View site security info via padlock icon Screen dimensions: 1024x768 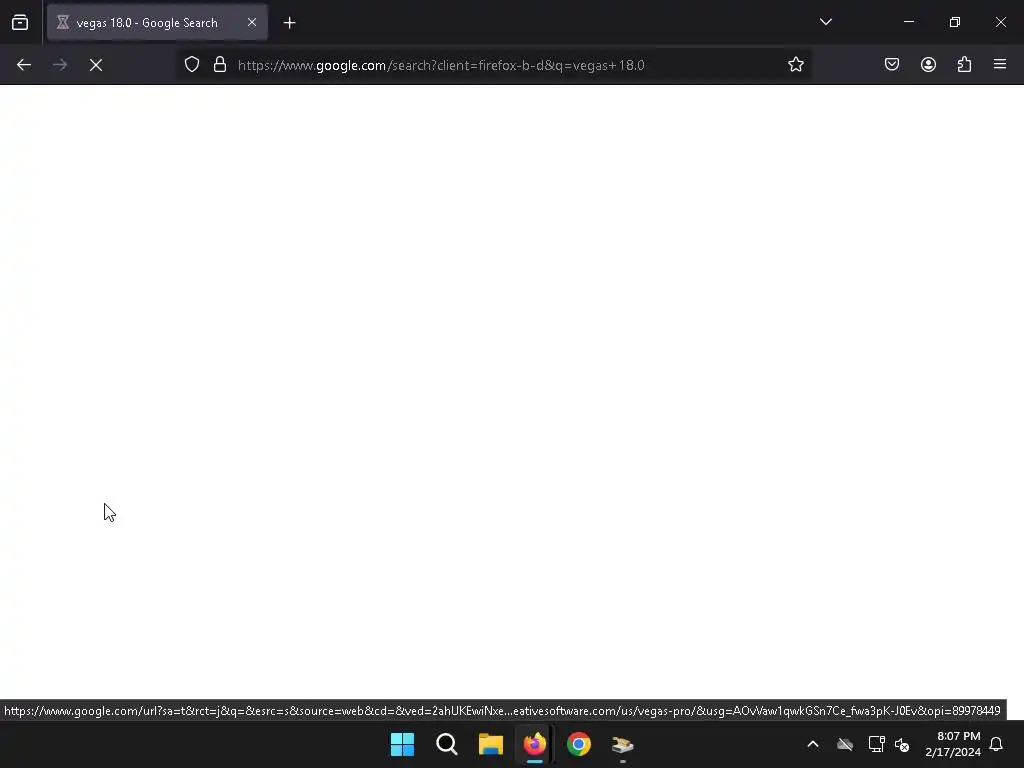[x=220, y=65]
